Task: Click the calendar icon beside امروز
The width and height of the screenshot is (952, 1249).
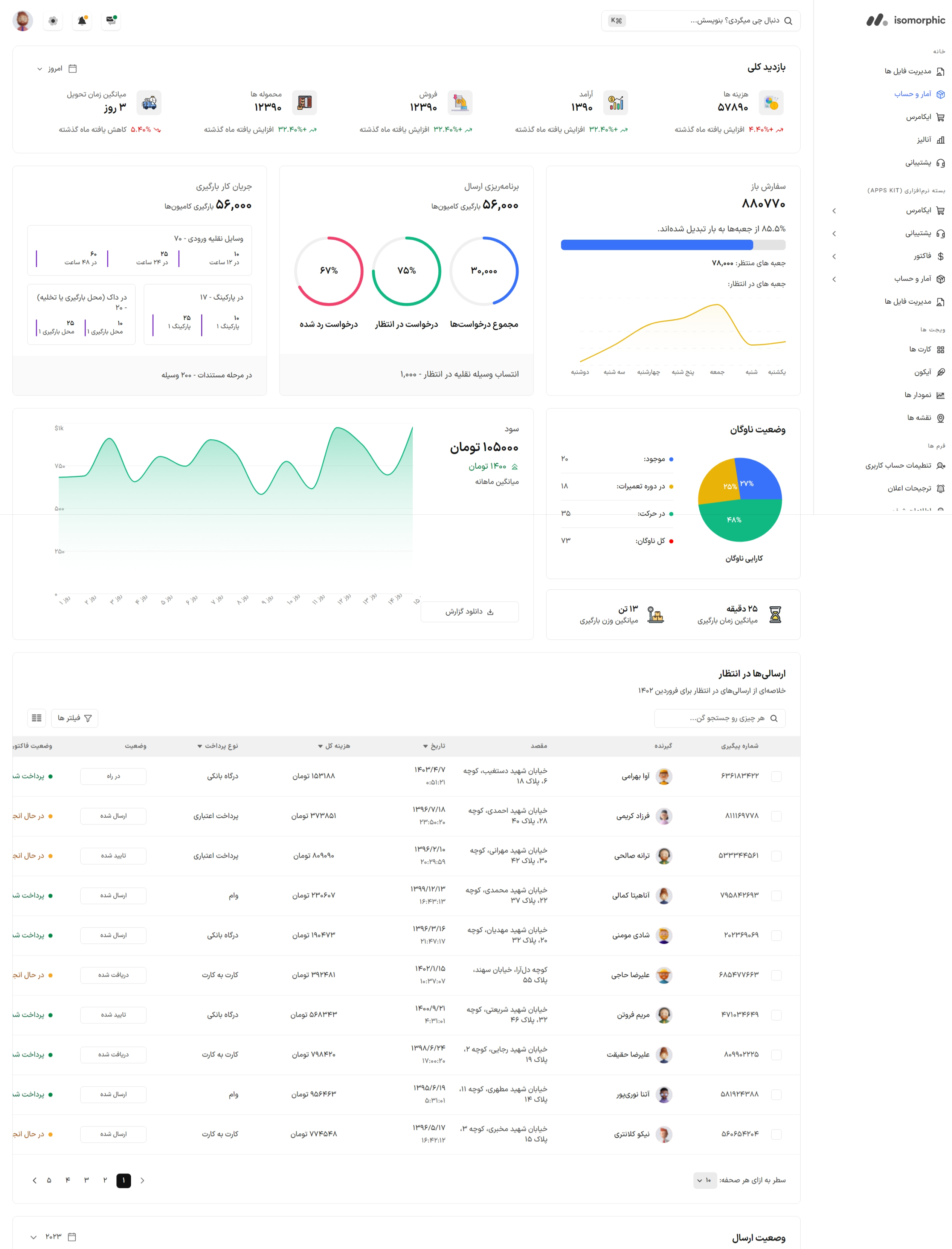Action: click(x=73, y=69)
